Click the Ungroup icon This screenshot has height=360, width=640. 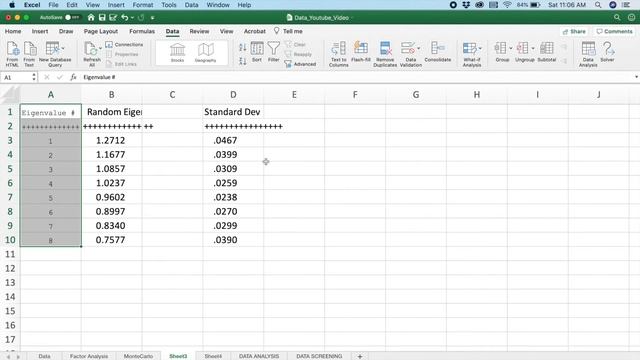point(524,51)
